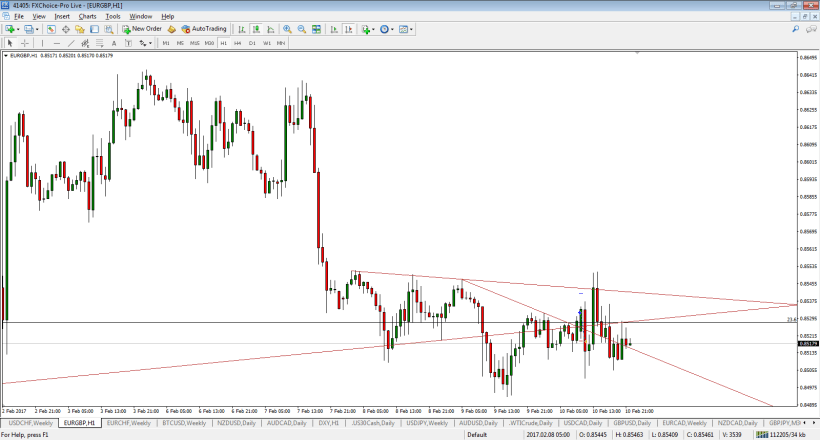The width and height of the screenshot is (820, 440).
Task: Expand the Indicators dropdown arrow
Action: (x=373, y=29)
